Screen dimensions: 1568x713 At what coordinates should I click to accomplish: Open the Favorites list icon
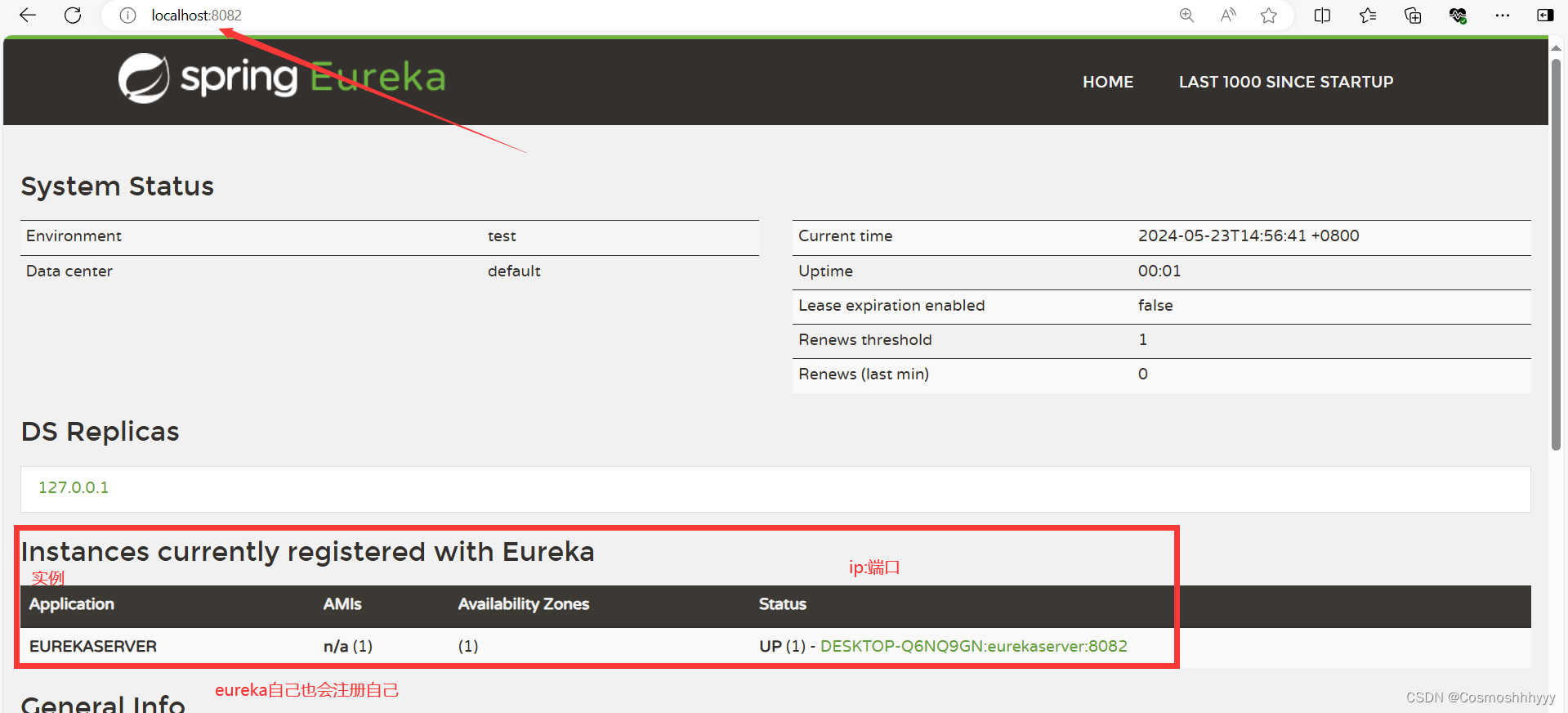click(x=1368, y=16)
